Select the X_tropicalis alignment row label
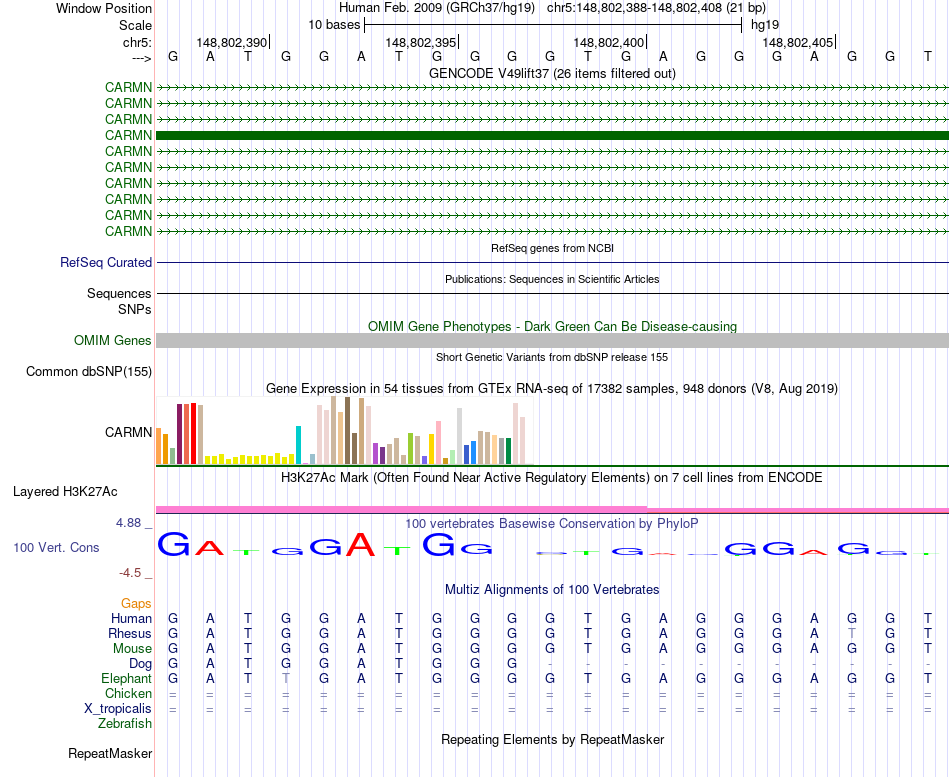 coord(118,709)
